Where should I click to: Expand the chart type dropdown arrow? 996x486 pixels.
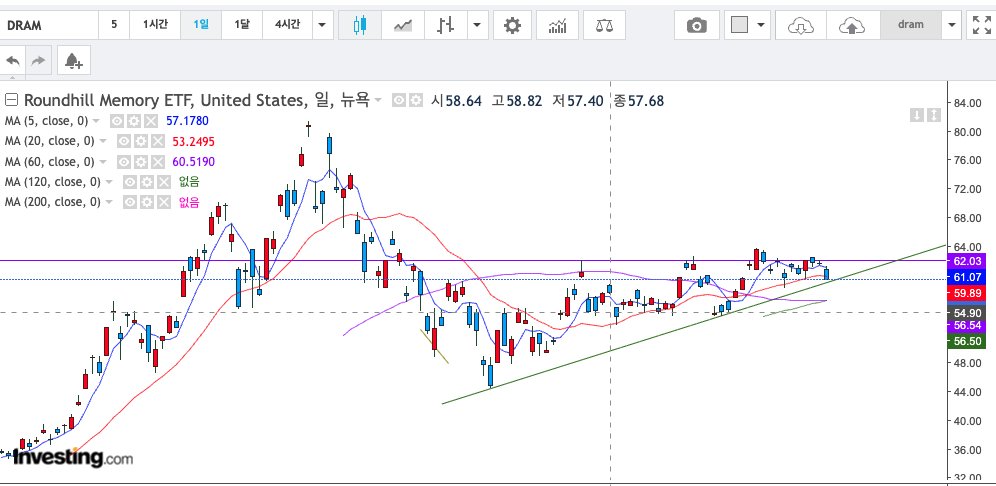pos(477,25)
